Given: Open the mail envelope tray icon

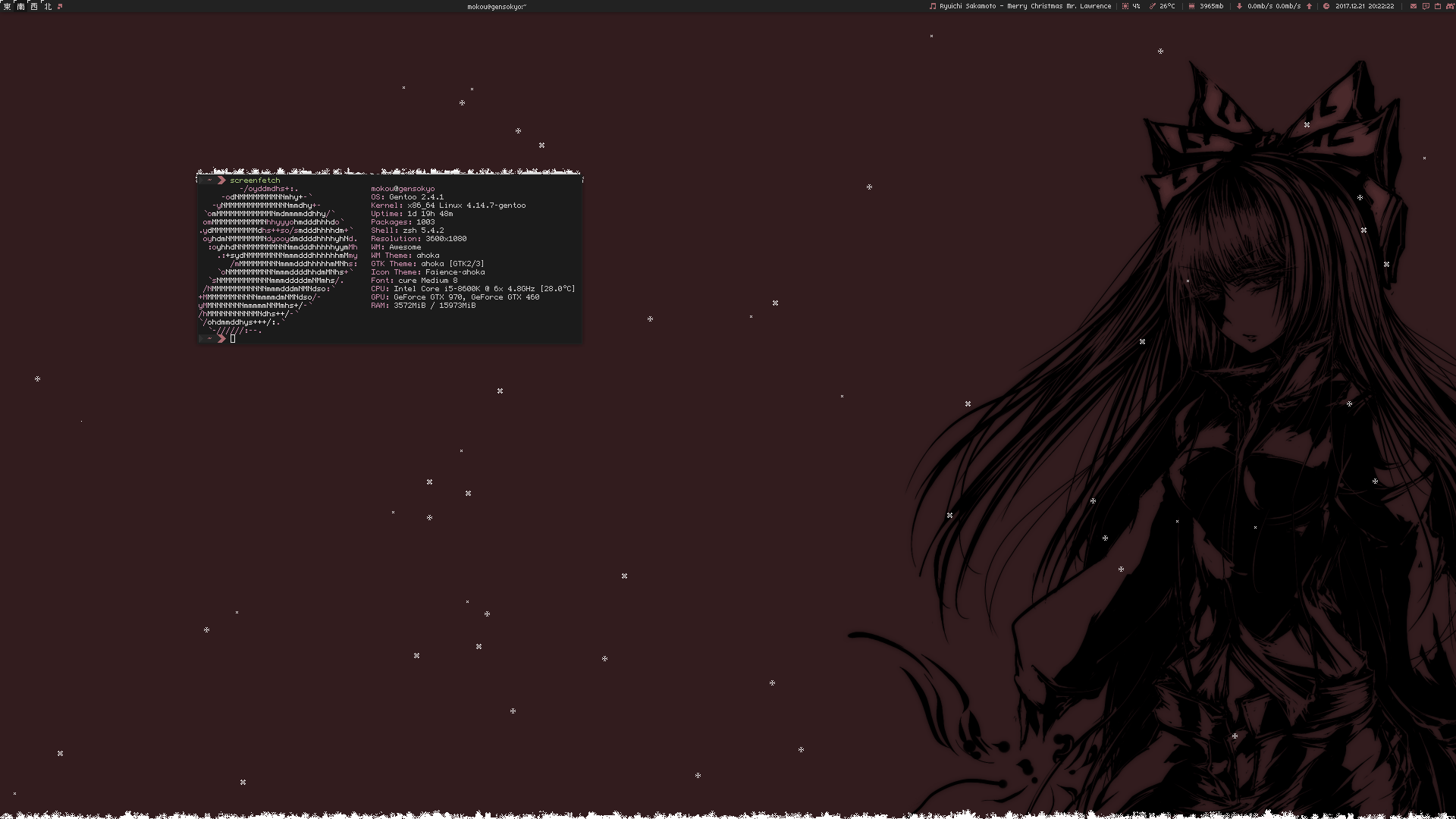Looking at the screenshot, I should click(x=1413, y=6).
